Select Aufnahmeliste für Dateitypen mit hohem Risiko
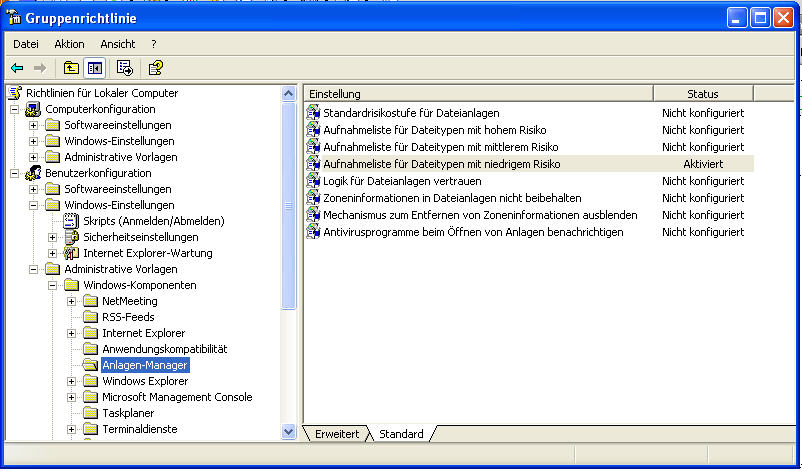The image size is (802, 471). click(435, 130)
